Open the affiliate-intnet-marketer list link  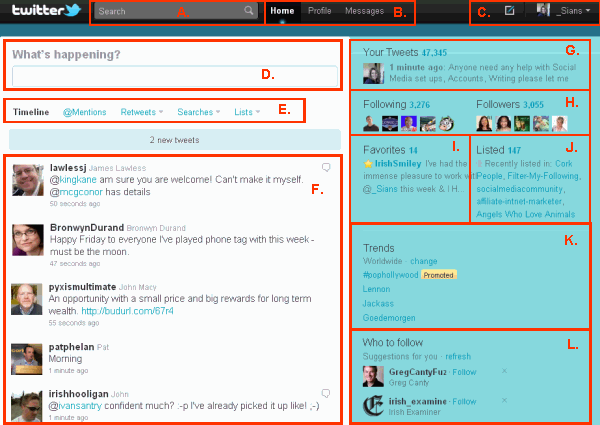[519, 202]
